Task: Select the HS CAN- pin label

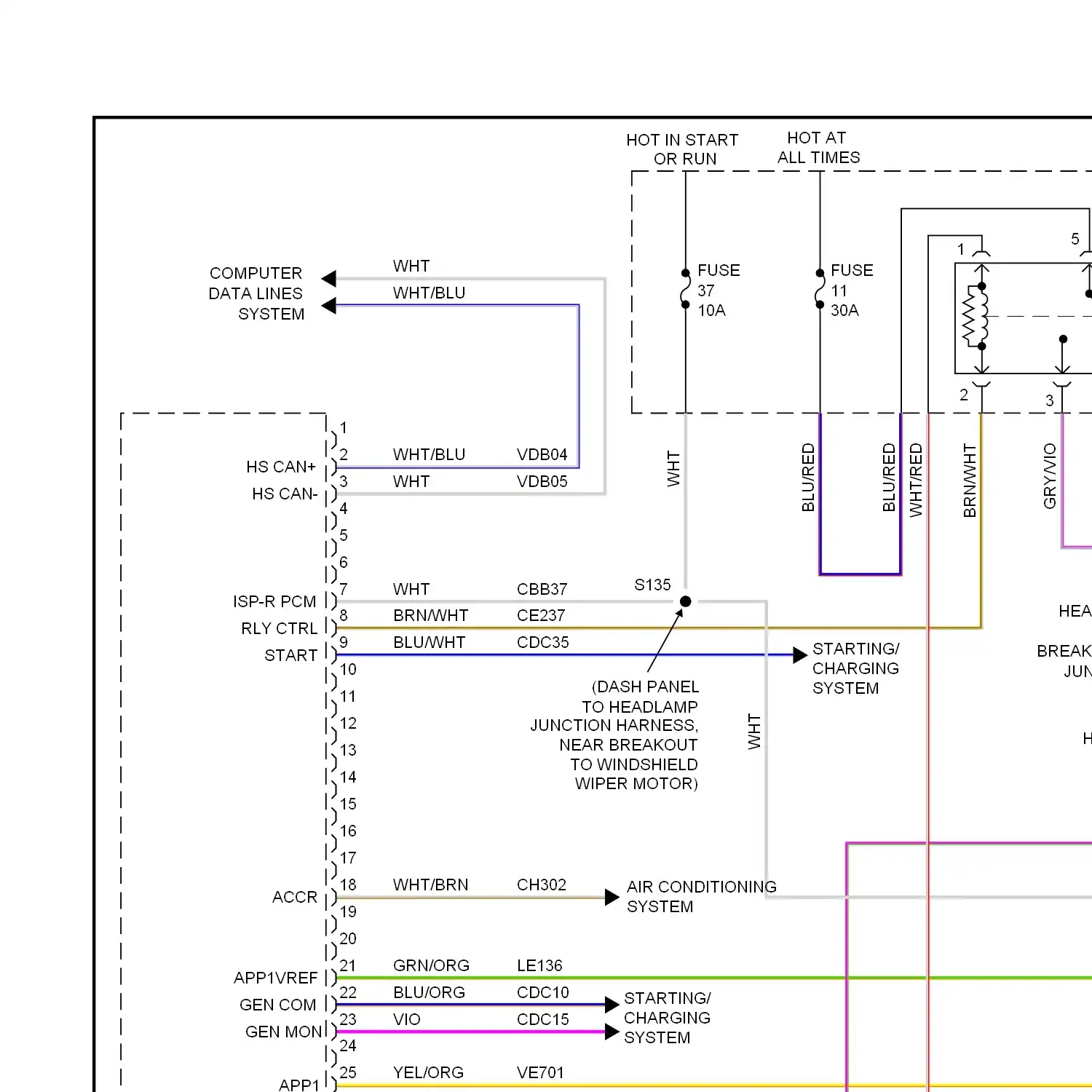Action: (x=285, y=494)
